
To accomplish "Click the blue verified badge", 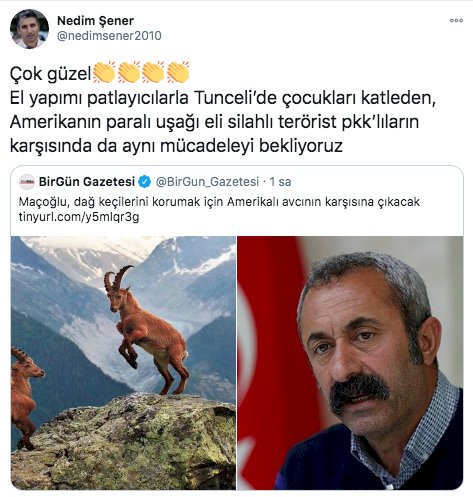I will pyautogui.click(x=144, y=182).
